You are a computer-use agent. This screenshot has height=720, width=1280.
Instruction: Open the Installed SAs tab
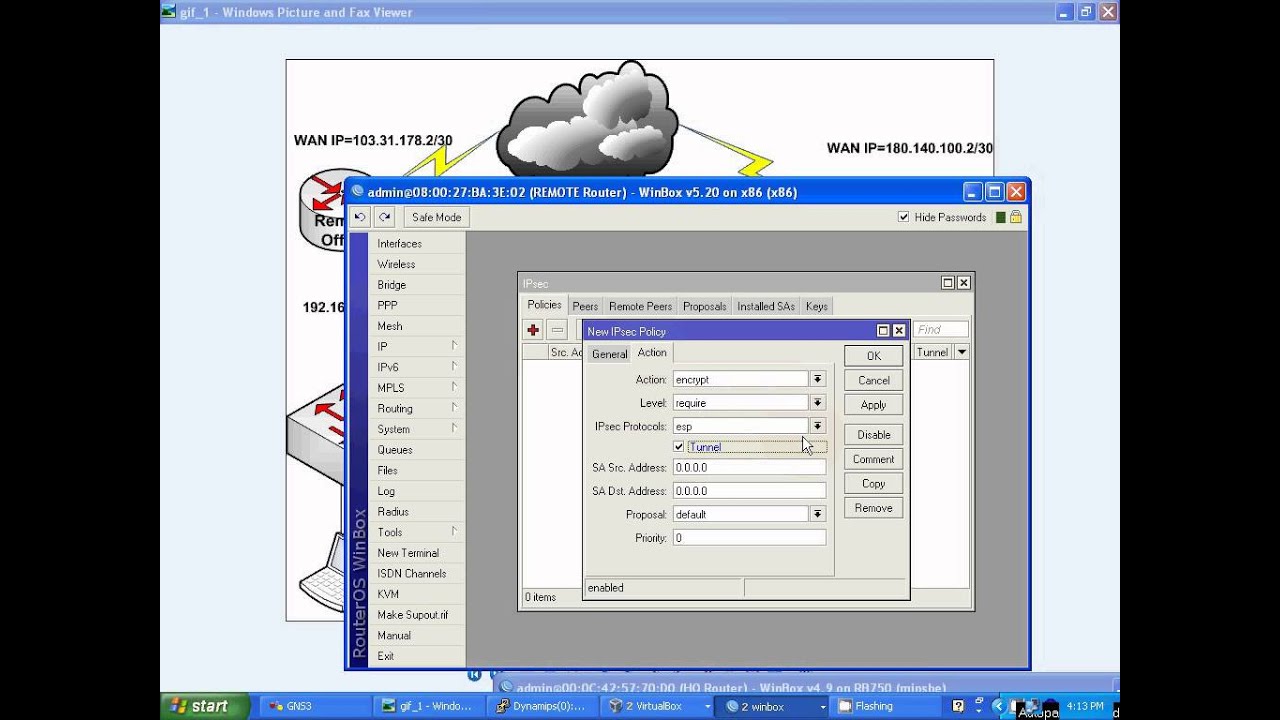[767, 306]
